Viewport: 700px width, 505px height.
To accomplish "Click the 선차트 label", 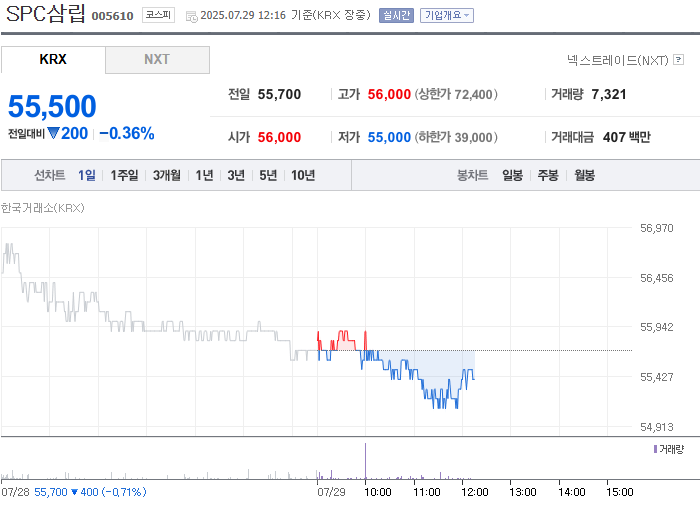I will tap(50, 175).
